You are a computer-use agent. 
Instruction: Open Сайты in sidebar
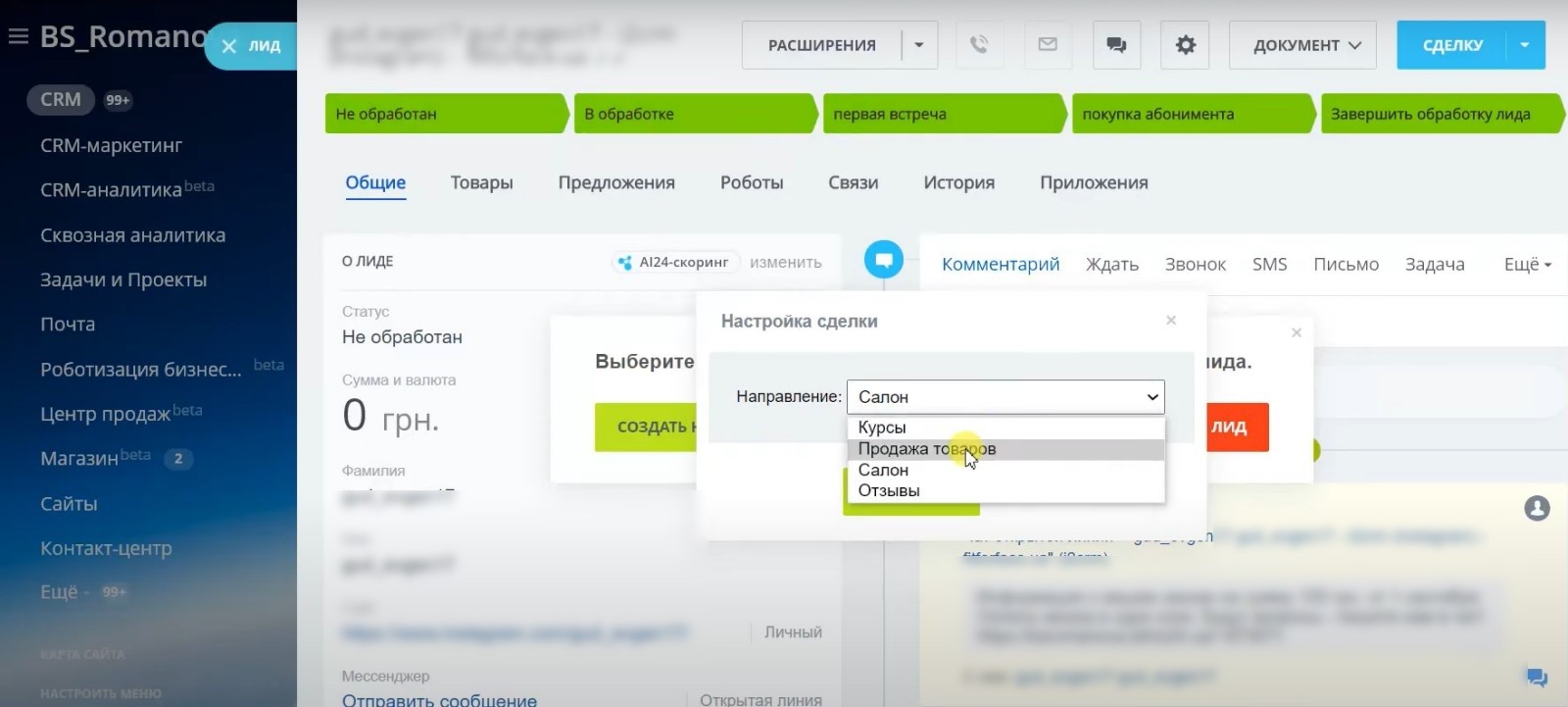[69, 503]
